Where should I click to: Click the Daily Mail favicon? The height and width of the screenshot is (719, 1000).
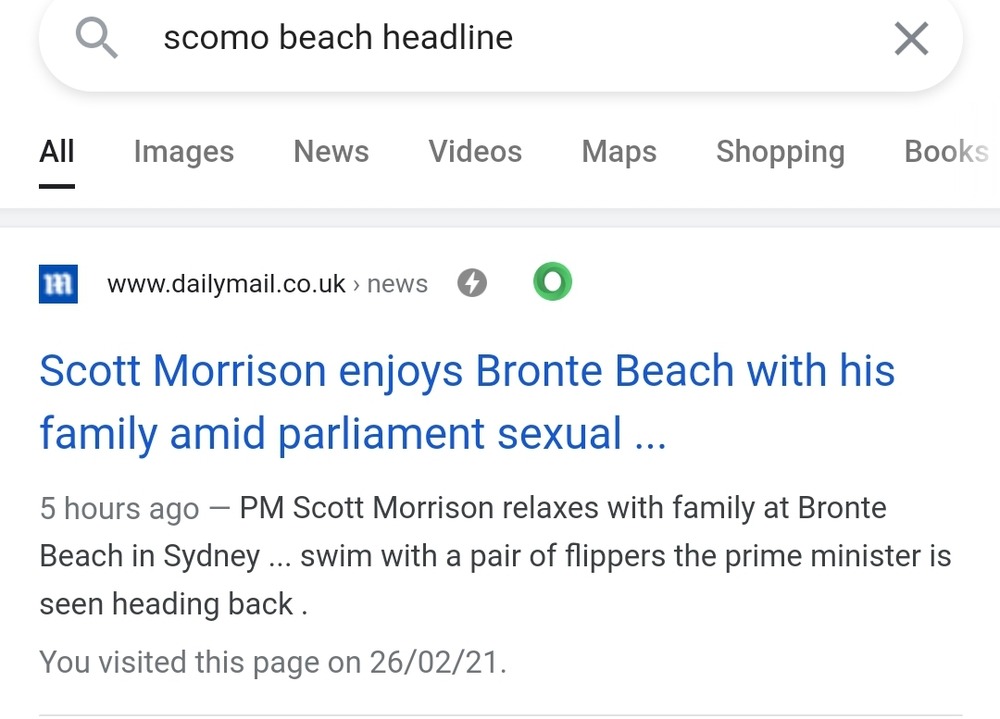[x=58, y=284]
